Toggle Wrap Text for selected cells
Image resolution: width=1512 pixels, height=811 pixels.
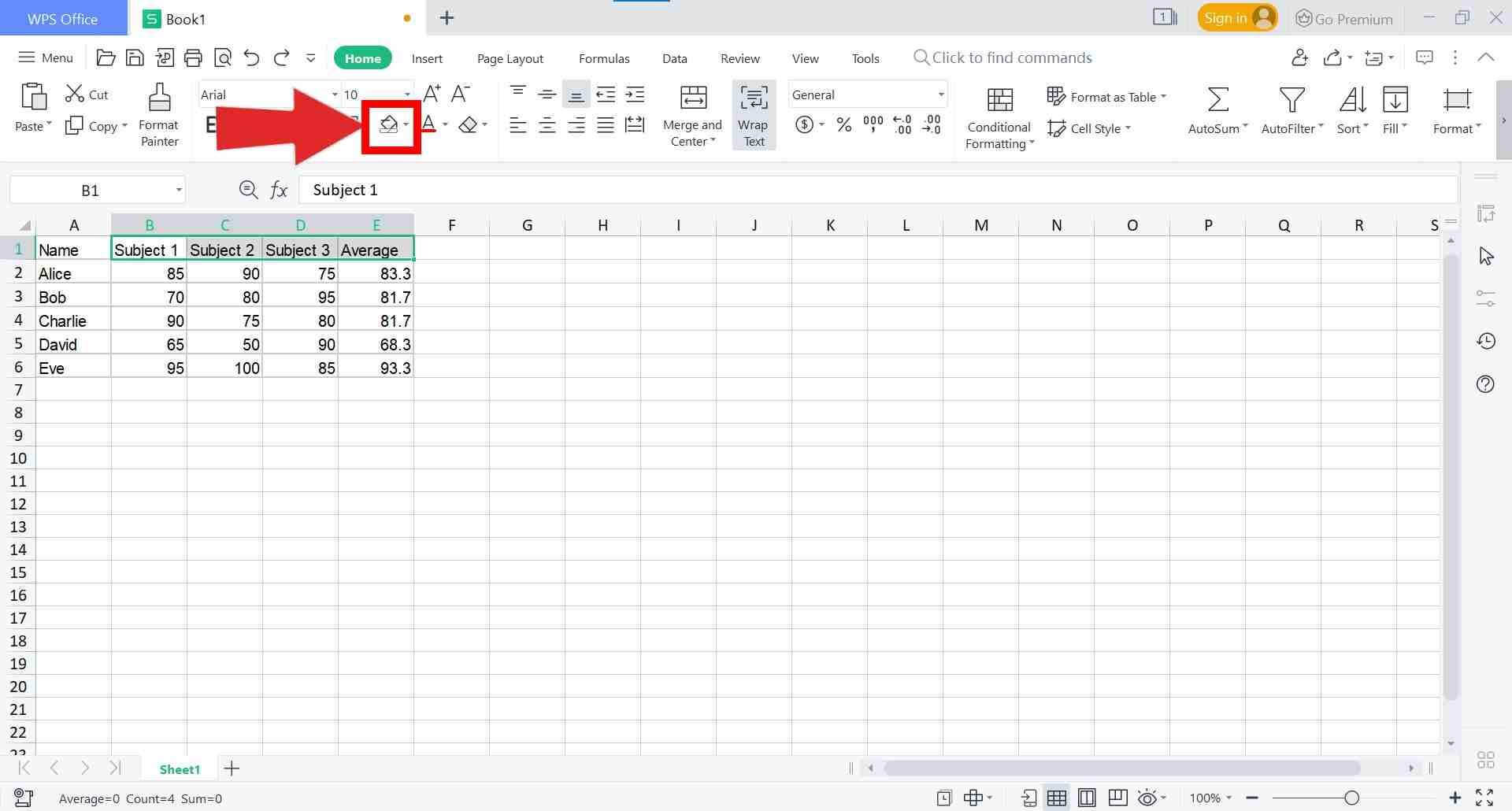point(753,114)
